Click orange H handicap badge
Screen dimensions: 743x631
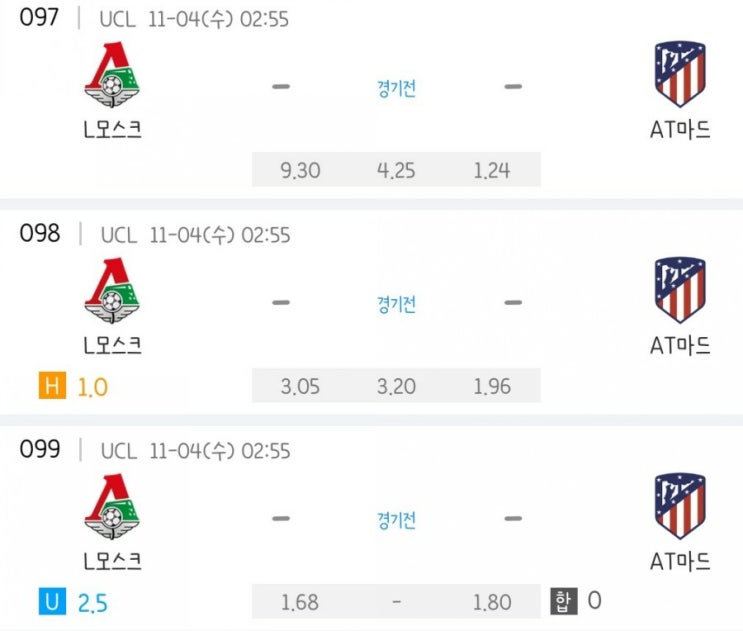[x=52, y=386]
